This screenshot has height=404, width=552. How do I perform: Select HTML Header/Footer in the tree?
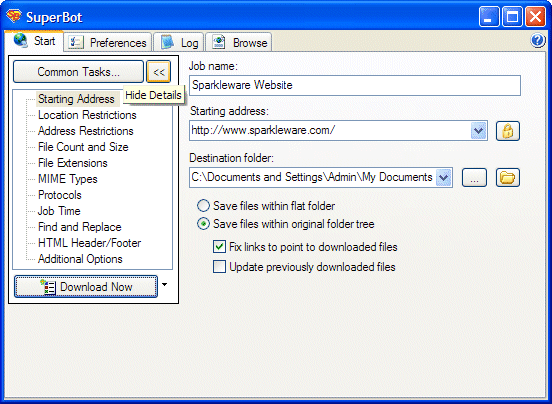click(x=89, y=243)
